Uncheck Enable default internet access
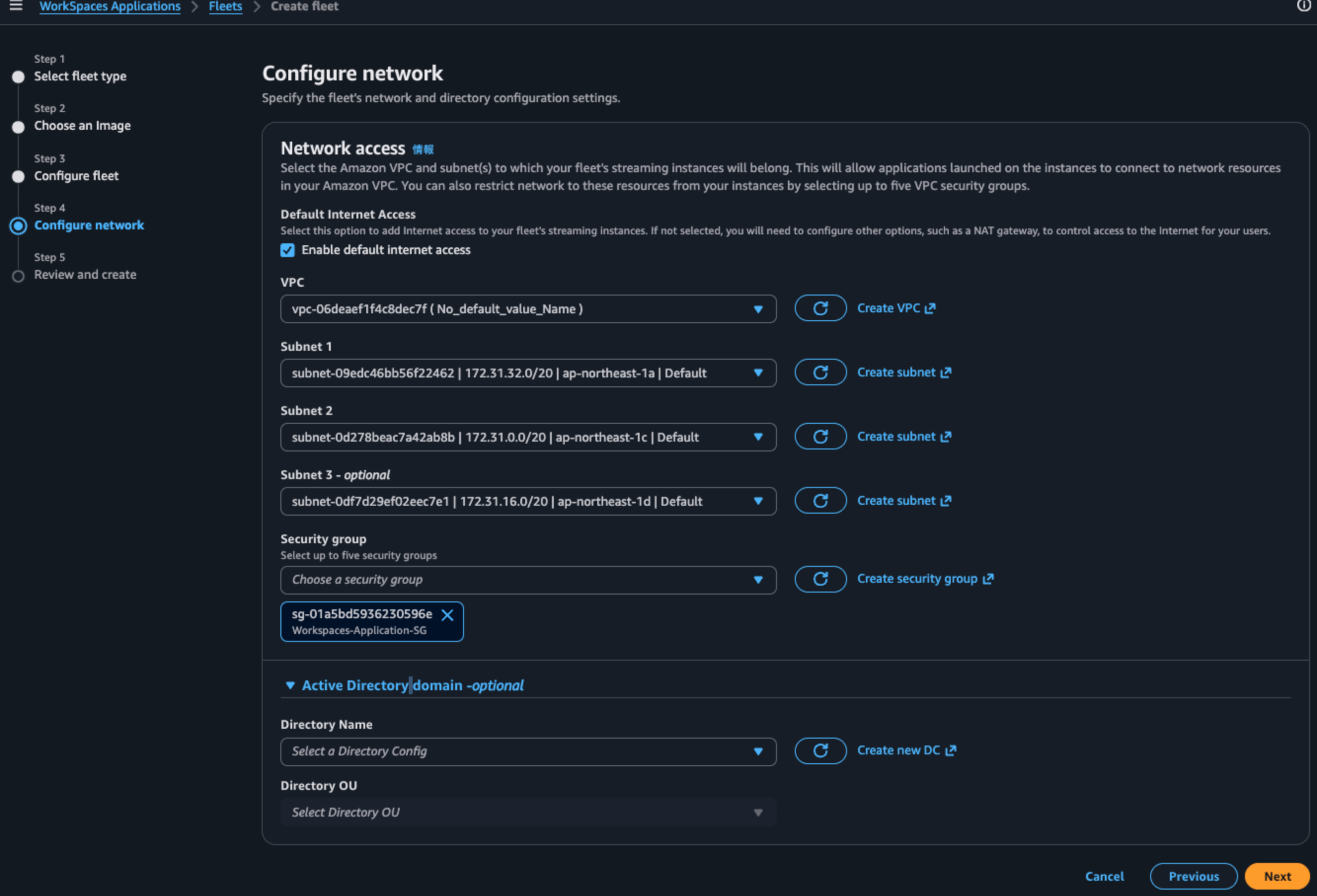Viewport: 1317px width, 896px height. pos(287,250)
